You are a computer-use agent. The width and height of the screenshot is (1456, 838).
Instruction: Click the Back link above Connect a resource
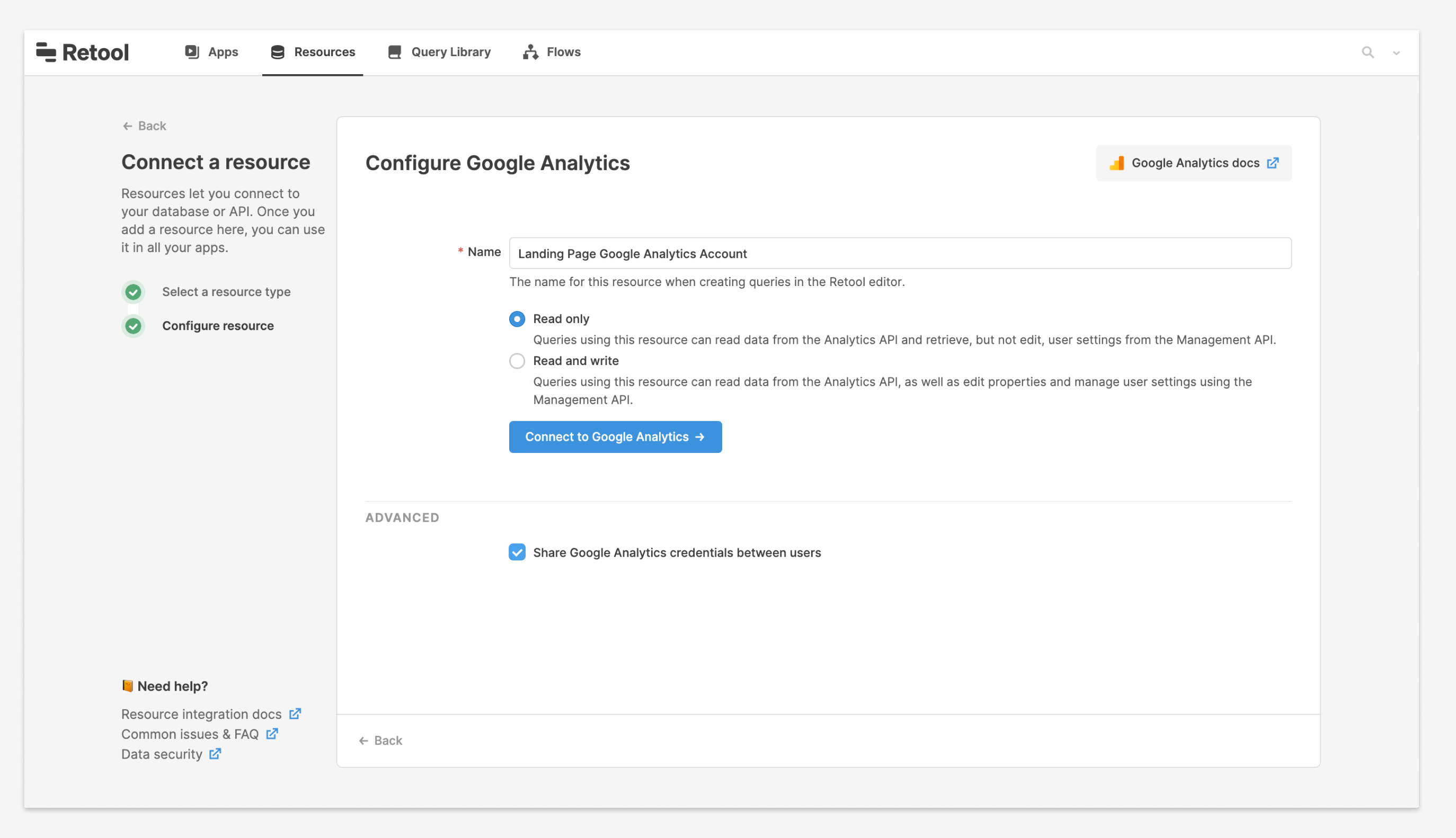(145, 126)
